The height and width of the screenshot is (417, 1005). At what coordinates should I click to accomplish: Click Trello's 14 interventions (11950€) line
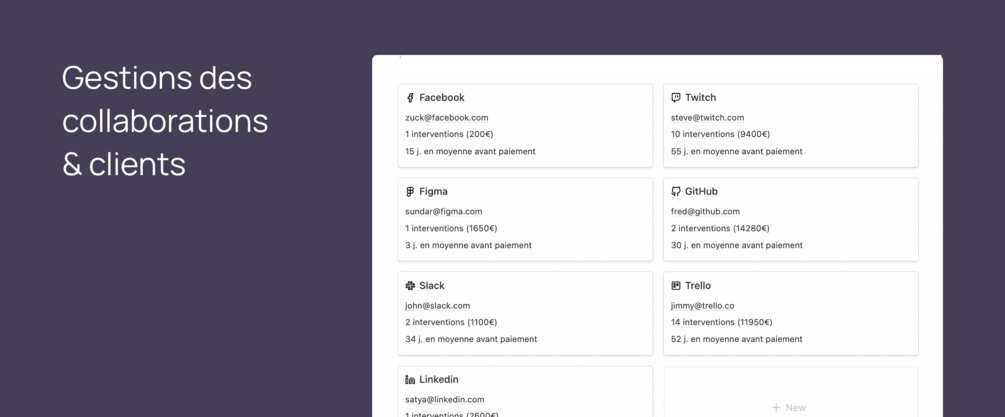tap(721, 323)
